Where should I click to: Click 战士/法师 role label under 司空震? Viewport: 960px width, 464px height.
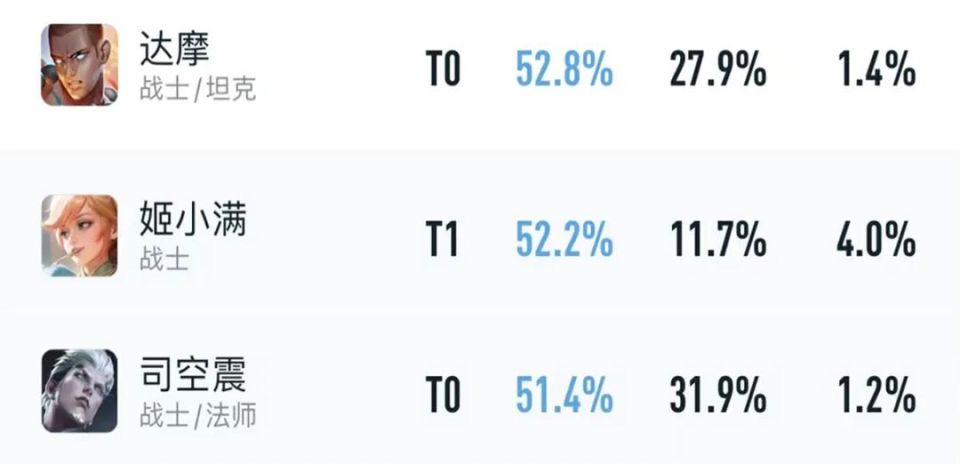(x=198, y=415)
